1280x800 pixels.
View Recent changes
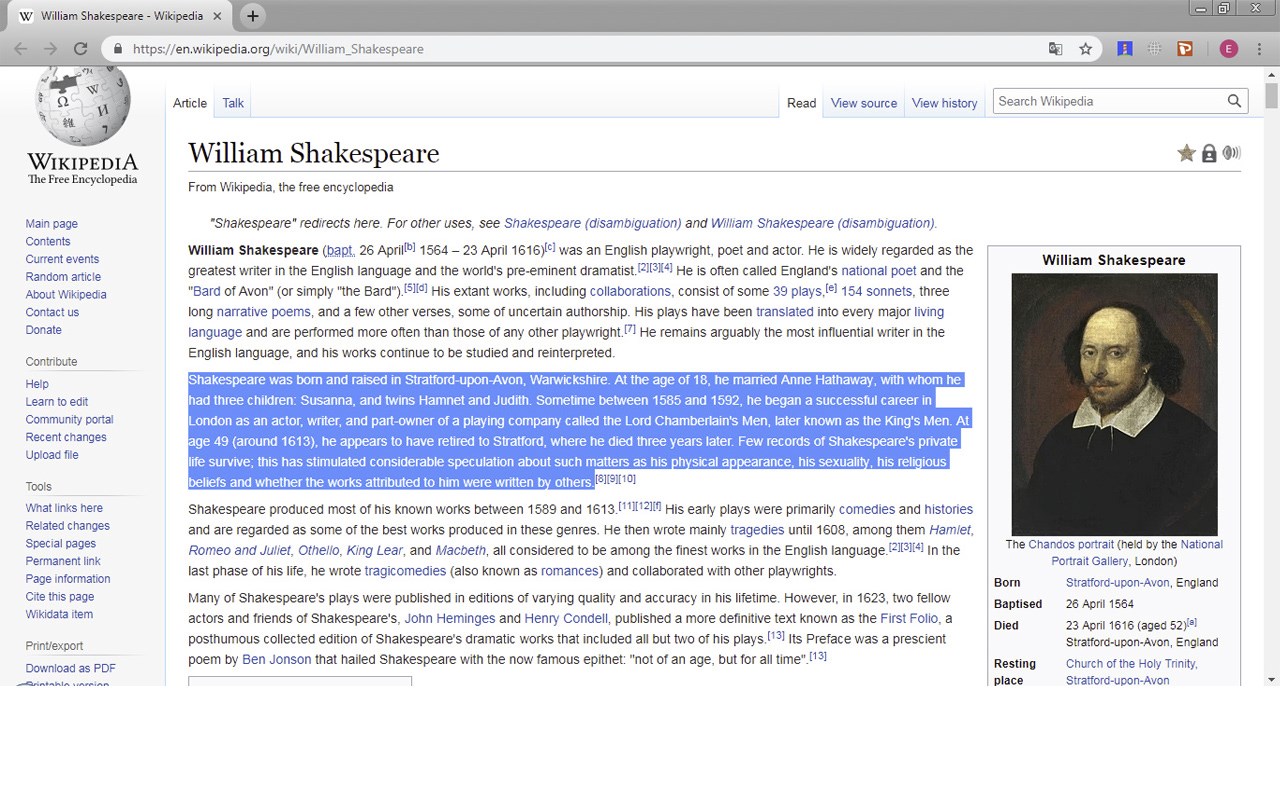point(66,437)
